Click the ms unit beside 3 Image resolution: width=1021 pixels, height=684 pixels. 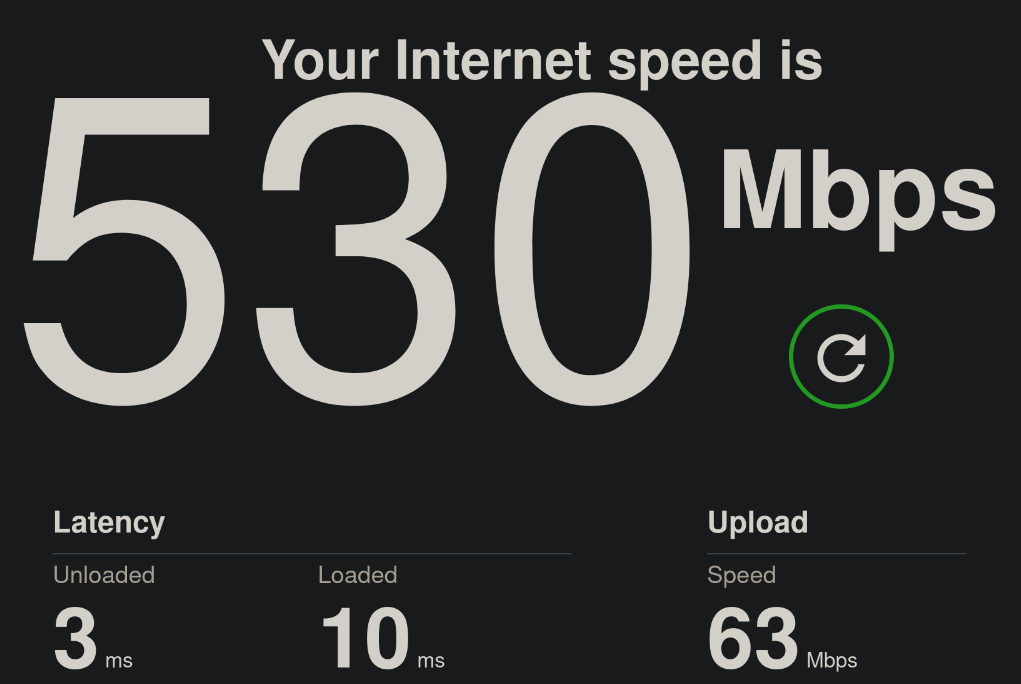pos(119,661)
